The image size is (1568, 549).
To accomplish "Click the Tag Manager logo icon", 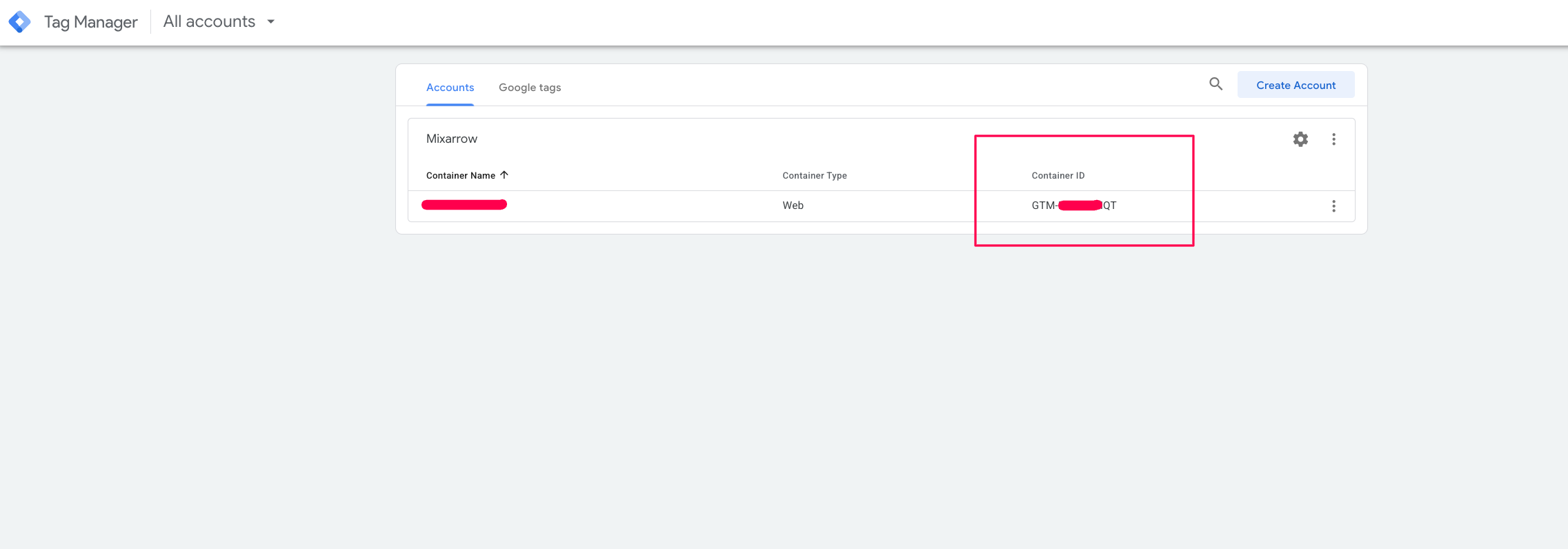I will point(19,22).
